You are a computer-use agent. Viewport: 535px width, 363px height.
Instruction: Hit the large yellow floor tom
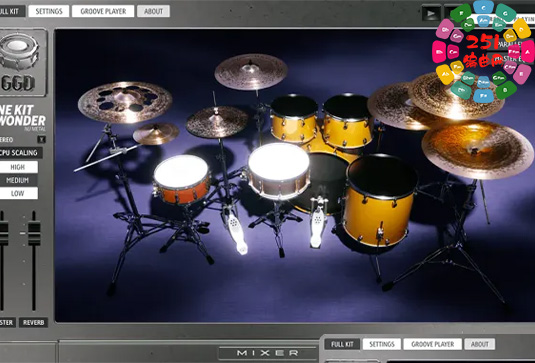380,200
